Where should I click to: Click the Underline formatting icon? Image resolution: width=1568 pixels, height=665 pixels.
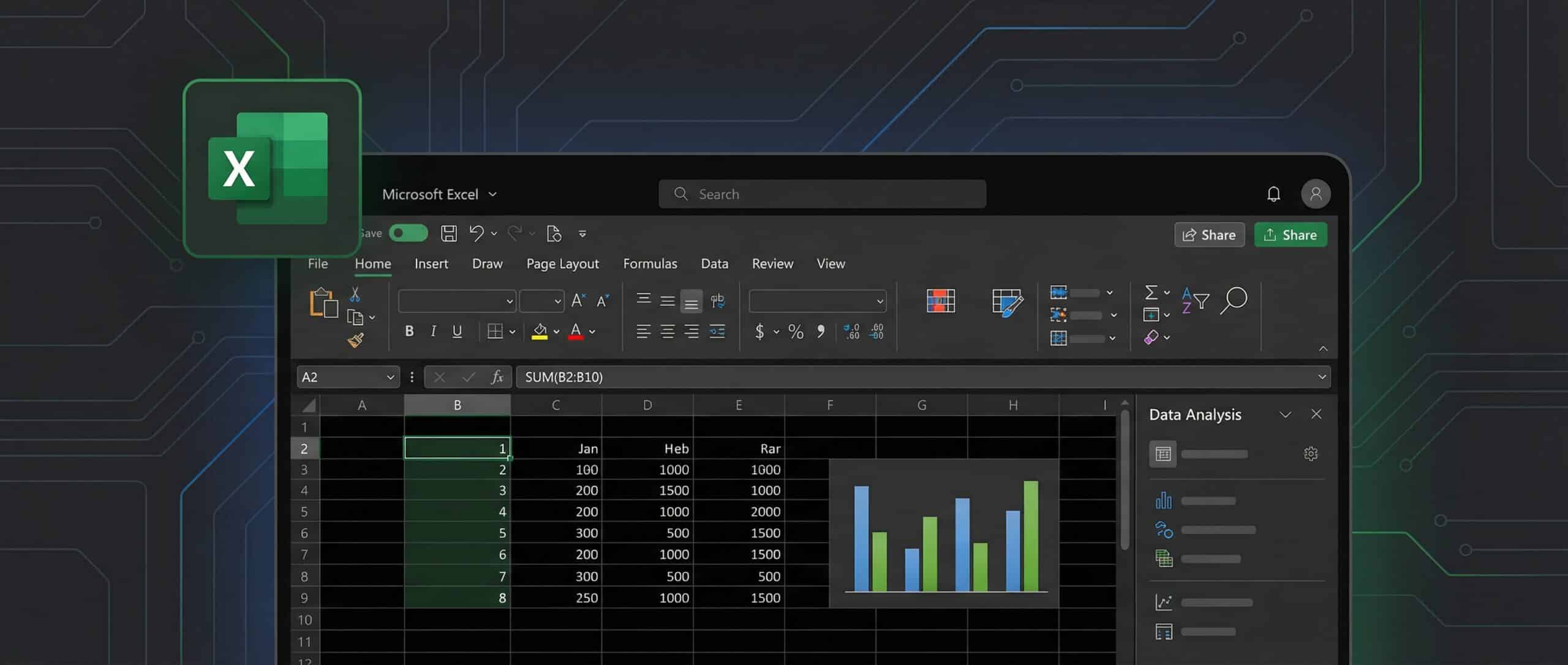[458, 331]
